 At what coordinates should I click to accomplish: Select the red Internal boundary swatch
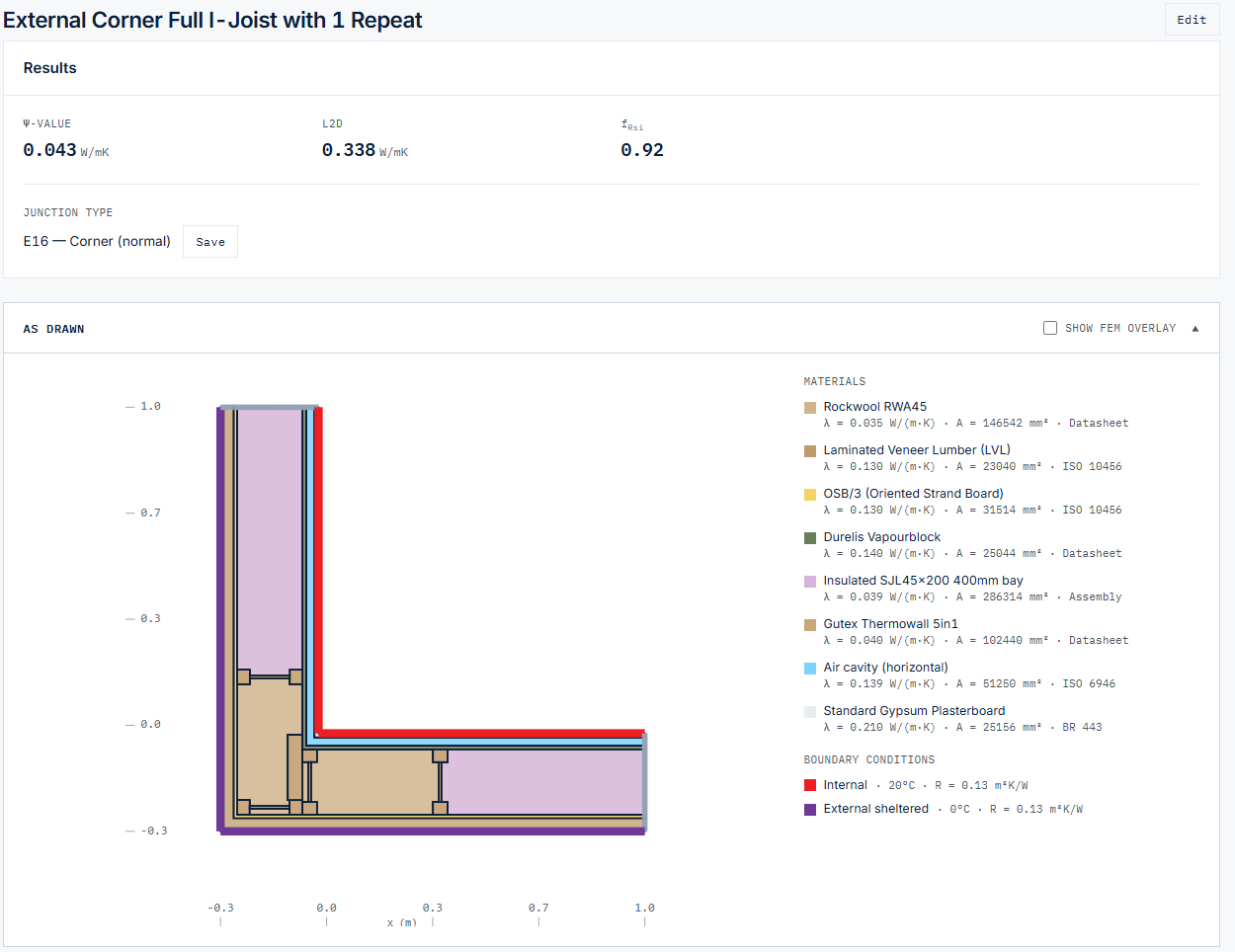pos(810,785)
